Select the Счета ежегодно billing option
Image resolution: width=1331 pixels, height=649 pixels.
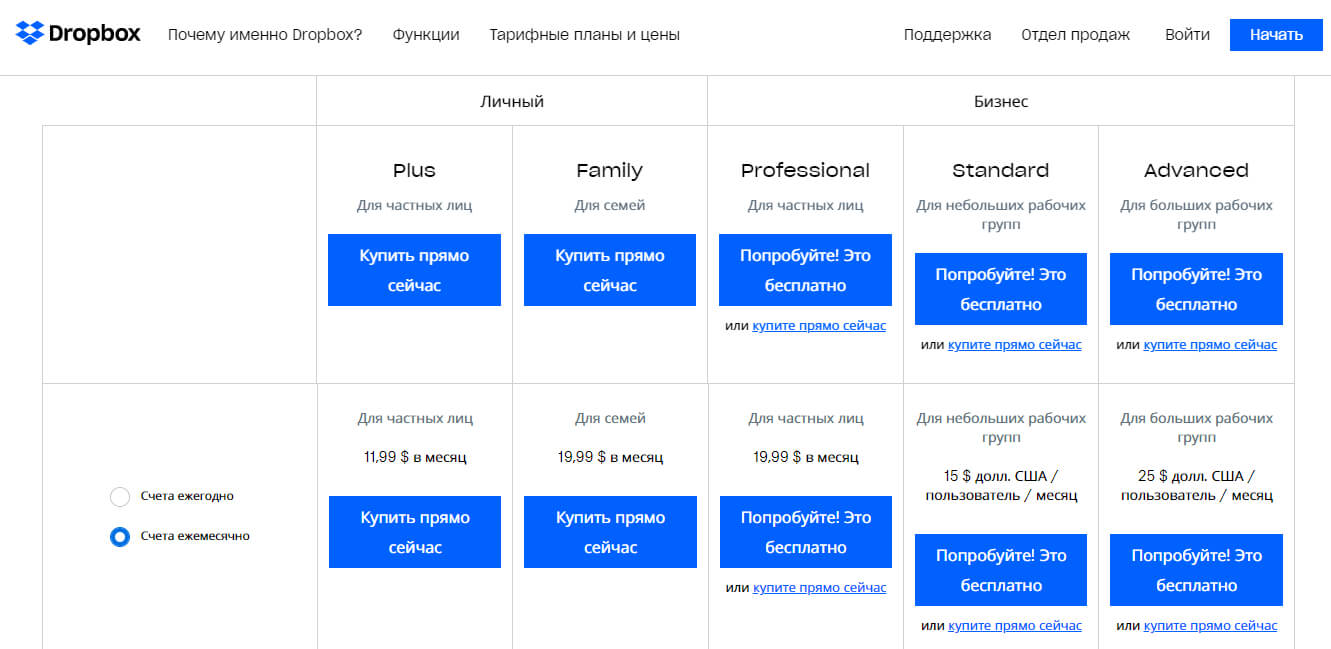pos(121,496)
